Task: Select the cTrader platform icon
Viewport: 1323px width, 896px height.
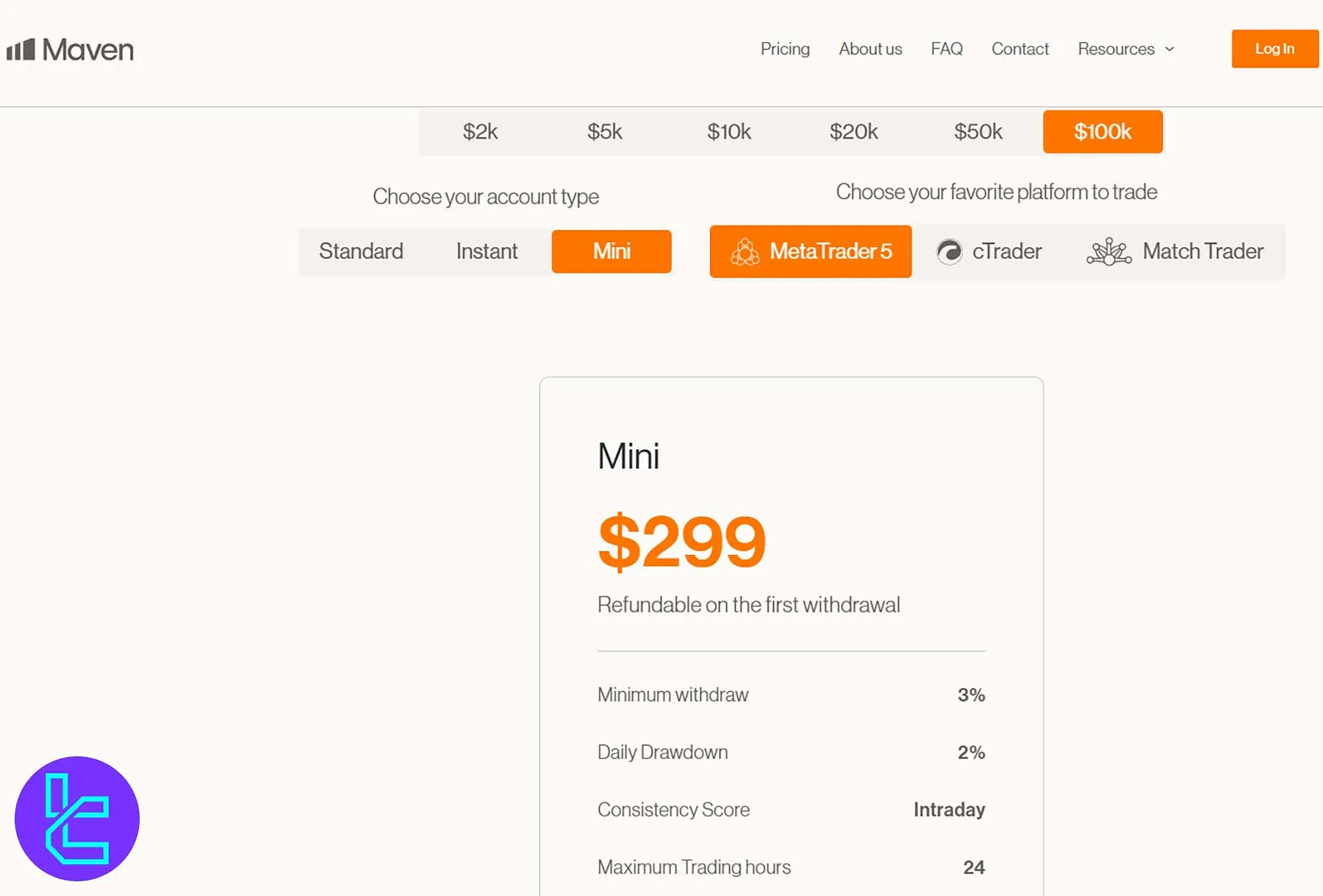Action: click(950, 251)
